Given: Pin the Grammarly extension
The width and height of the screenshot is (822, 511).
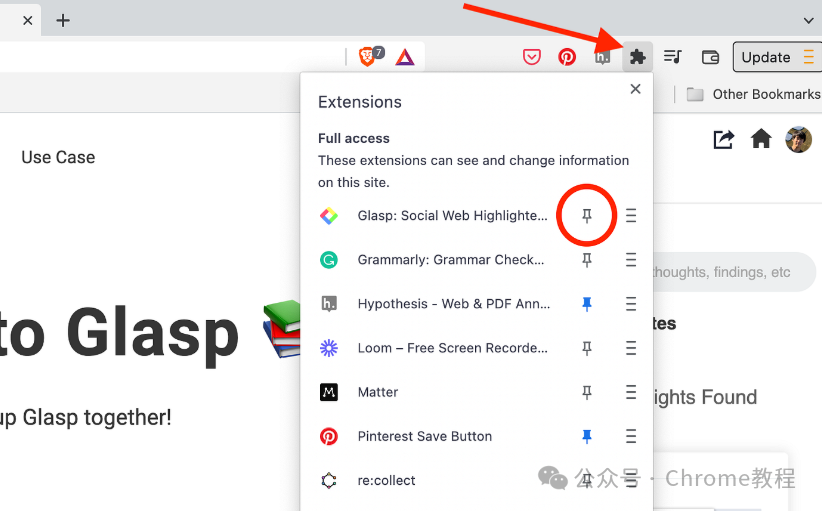Looking at the screenshot, I should (587, 259).
